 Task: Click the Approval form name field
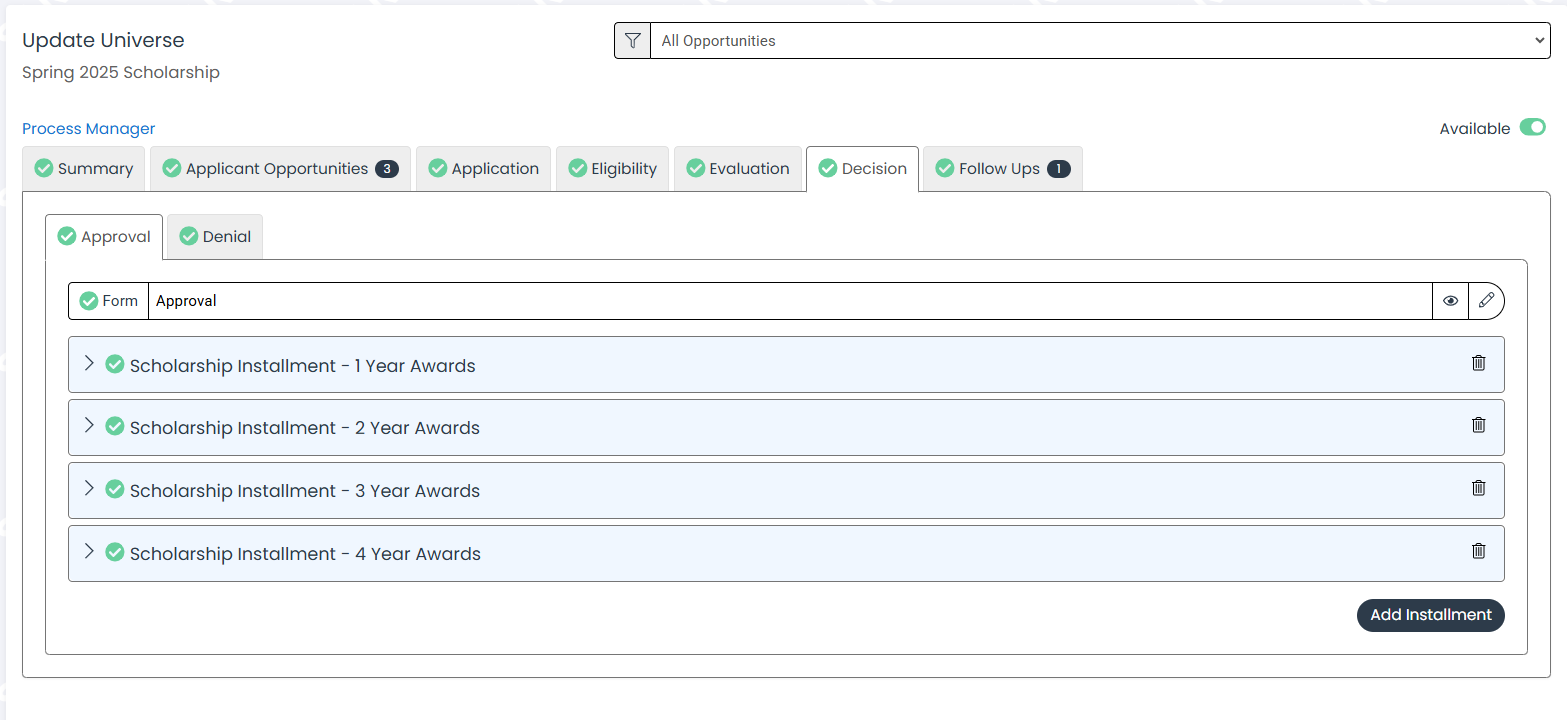[790, 301]
